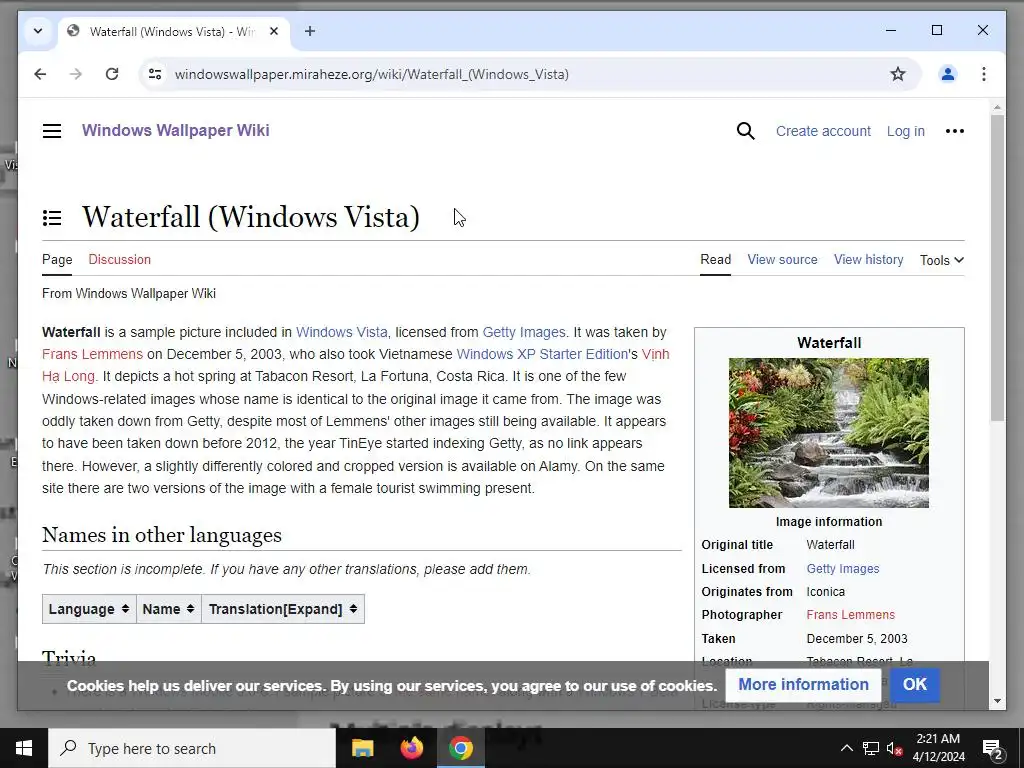Go back with the browser back arrow

tap(40, 74)
